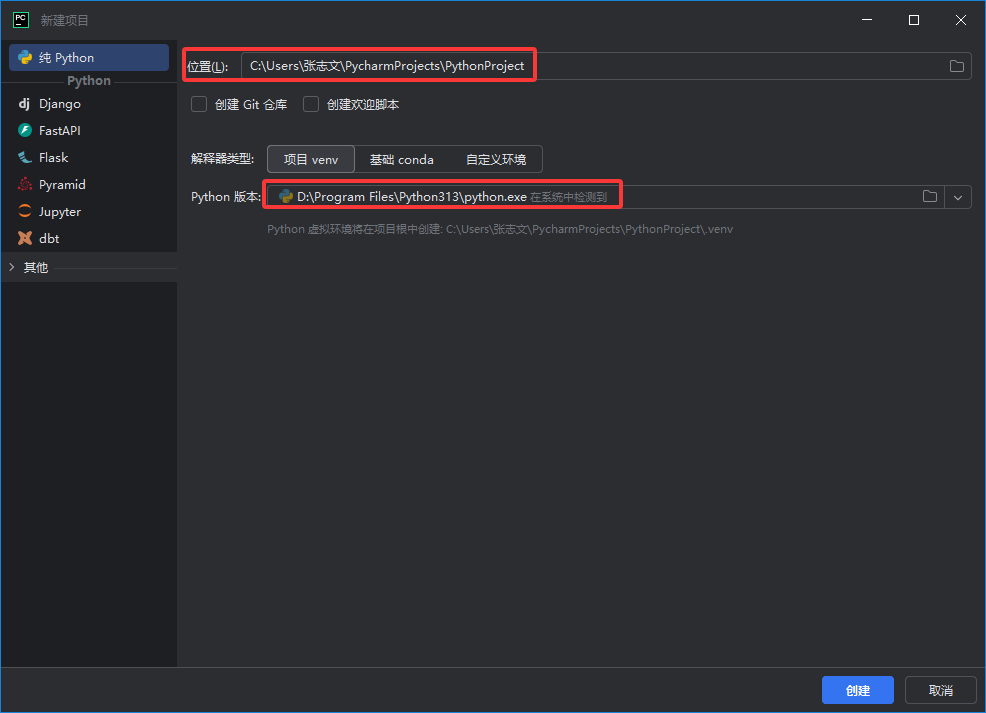
Task: Select 基础 conda interpreter type
Action: (401, 159)
